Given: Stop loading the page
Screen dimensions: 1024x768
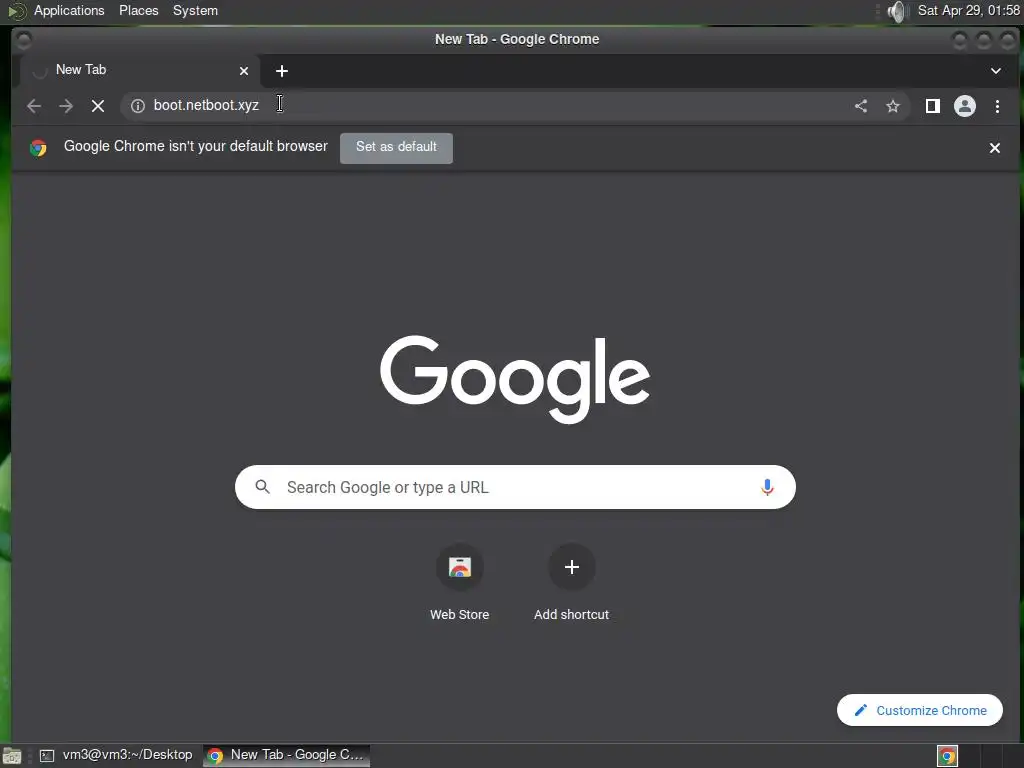Looking at the screenshot, I should click(98, 106).
